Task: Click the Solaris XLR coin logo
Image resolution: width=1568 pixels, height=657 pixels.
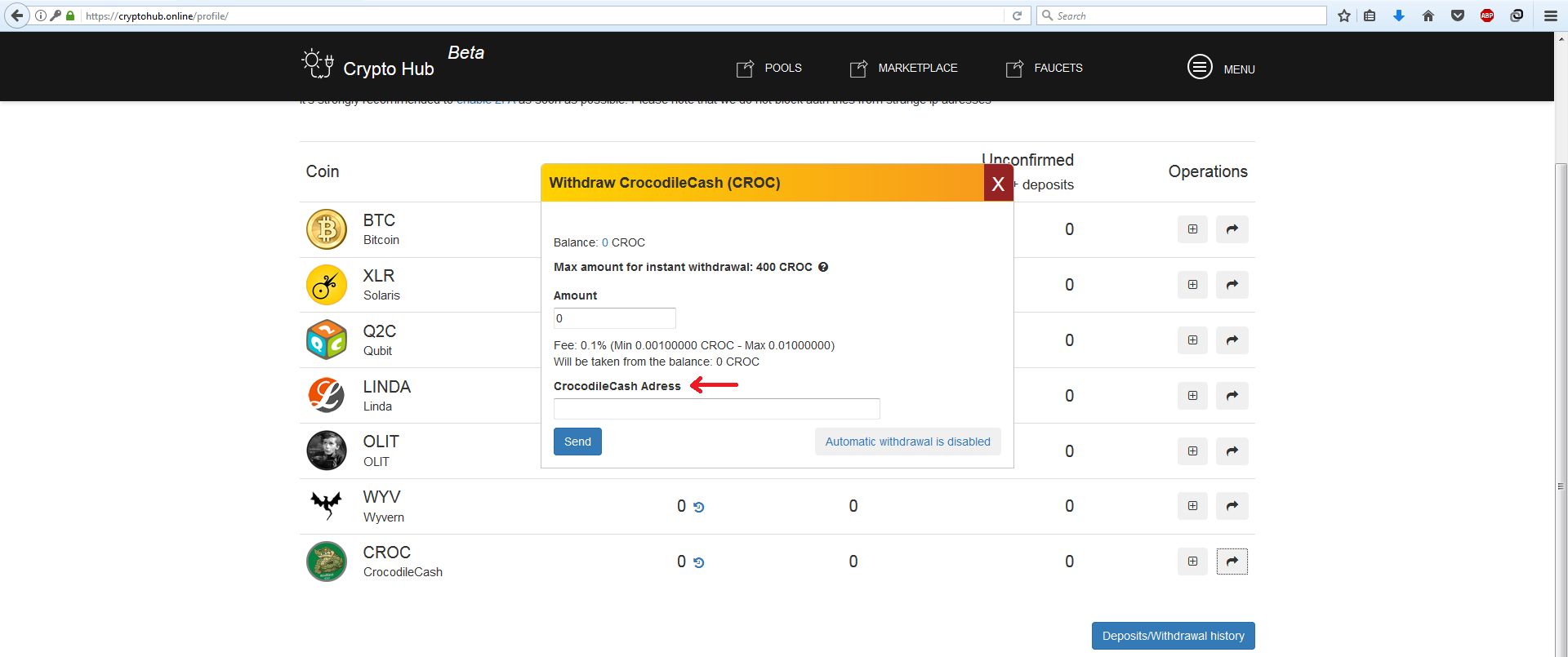Action: (x=327, y=285)
